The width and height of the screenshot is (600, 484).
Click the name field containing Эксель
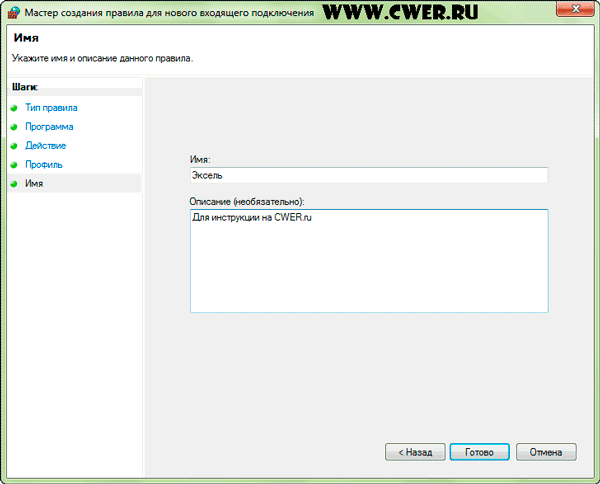[x=368, y=175]
